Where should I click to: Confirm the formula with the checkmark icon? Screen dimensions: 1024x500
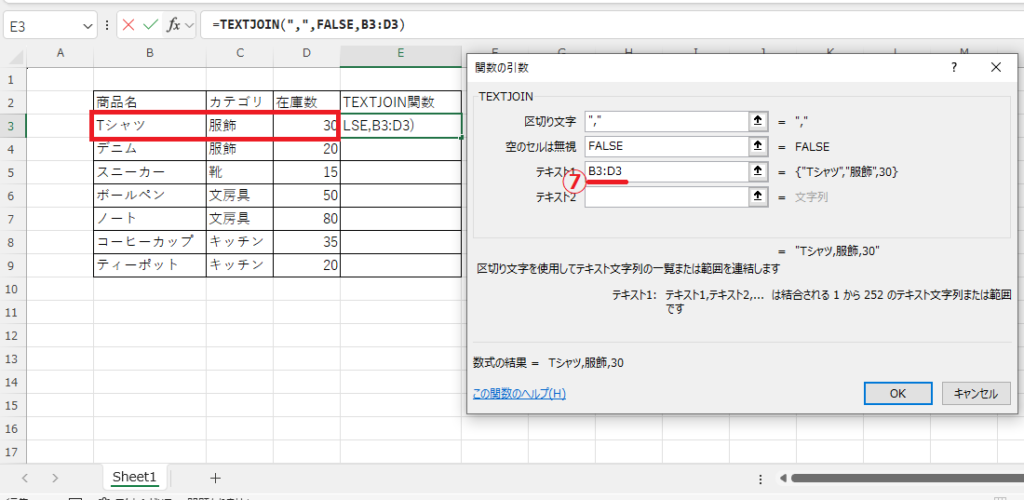pyautogui.click(x=150, y=25)
